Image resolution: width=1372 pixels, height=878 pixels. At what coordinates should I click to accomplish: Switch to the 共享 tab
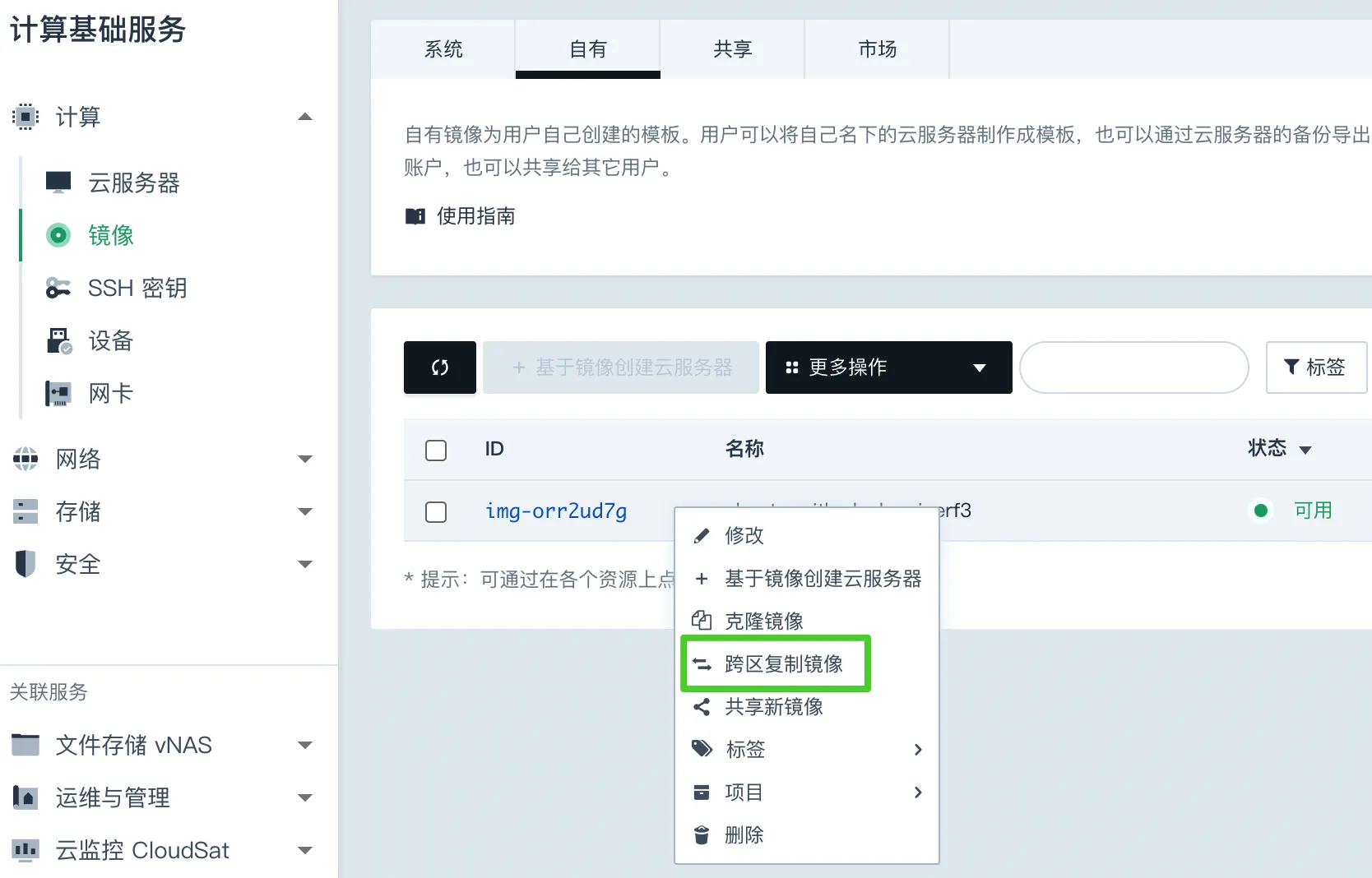733,49
